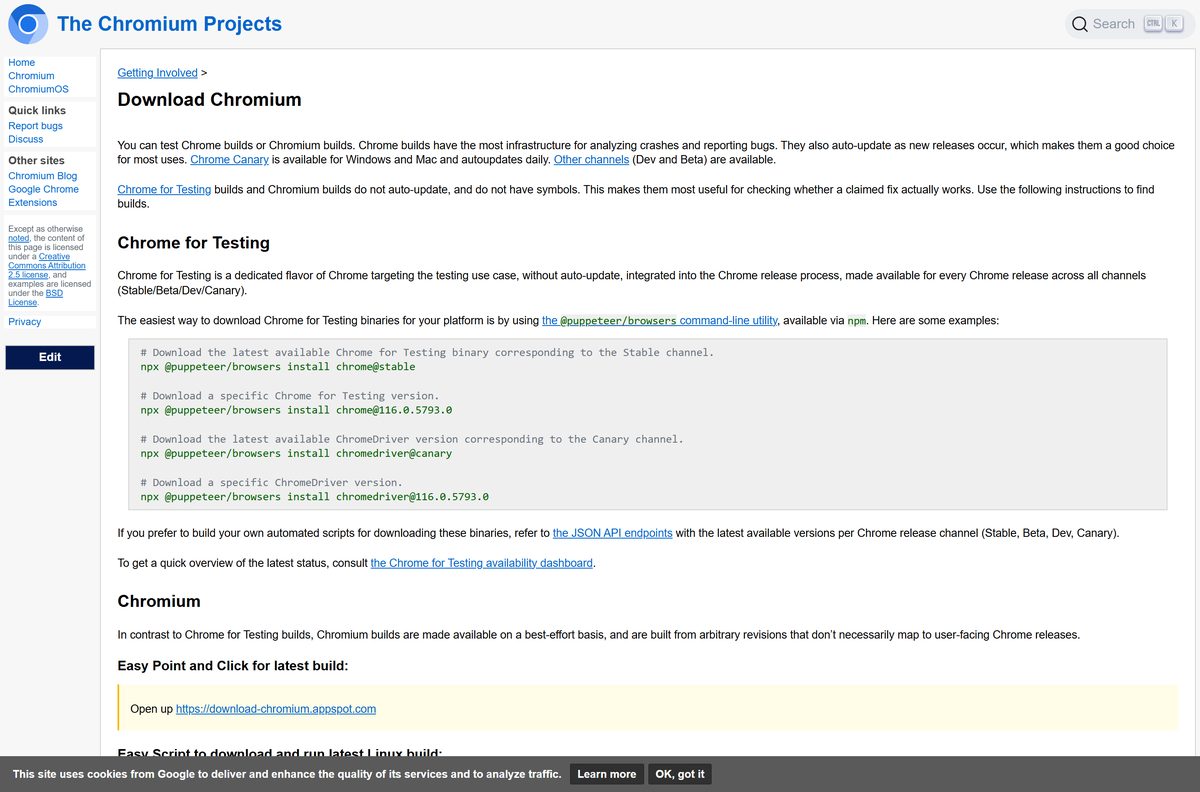Click the Chrome for Testing section heading
Viewport: 1200px width, 792px height.
point(193,243)
